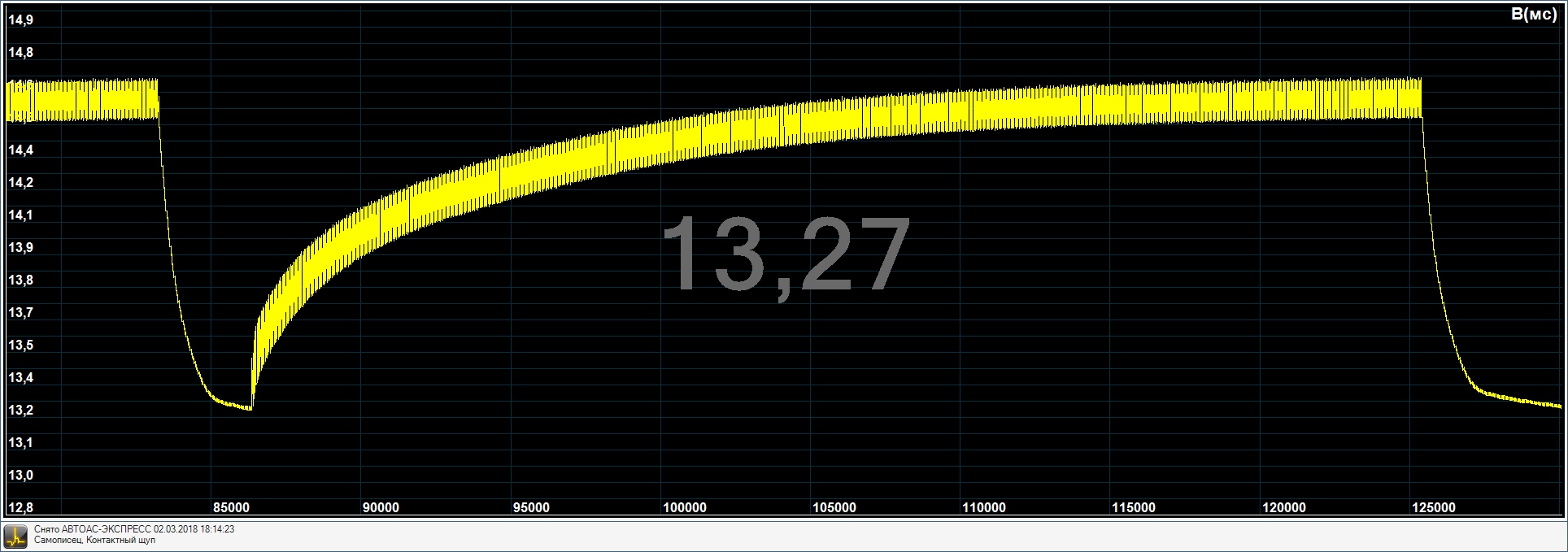Click the В(мс) axis units label
Image resolution: width=1568 pixels, height=552 pixels.
(x=1533, y=15)
